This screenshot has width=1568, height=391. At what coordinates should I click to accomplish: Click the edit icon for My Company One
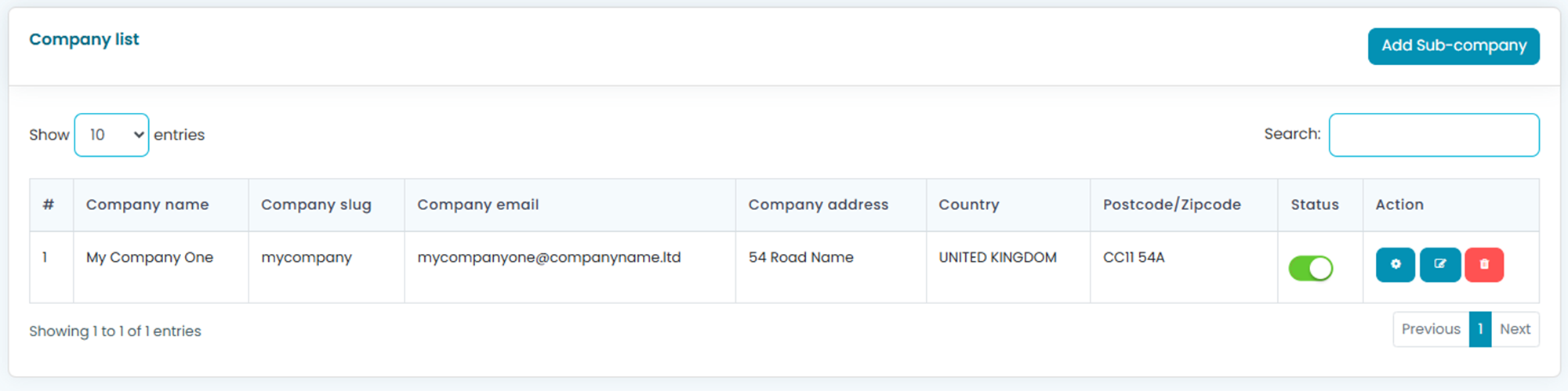click(1440, 265)
